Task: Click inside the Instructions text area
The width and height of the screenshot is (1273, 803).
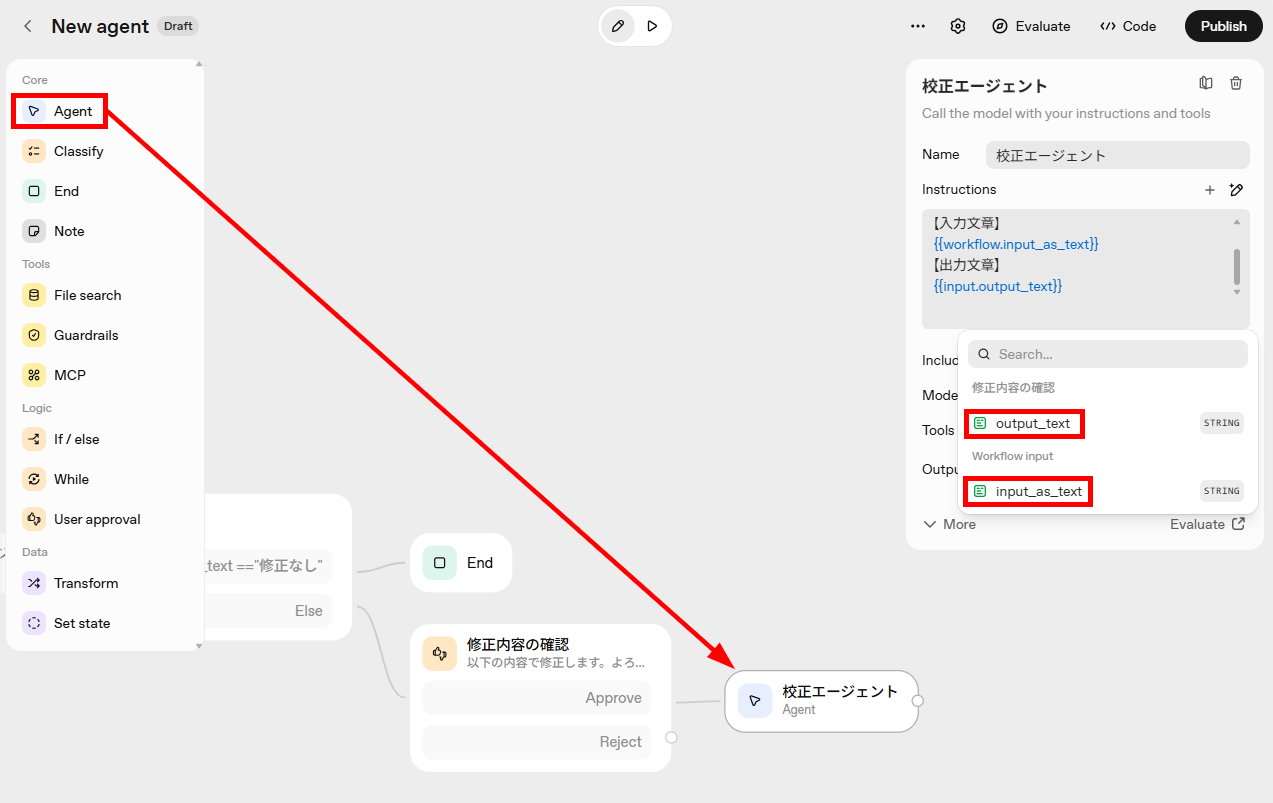Action: [1086, 269]
